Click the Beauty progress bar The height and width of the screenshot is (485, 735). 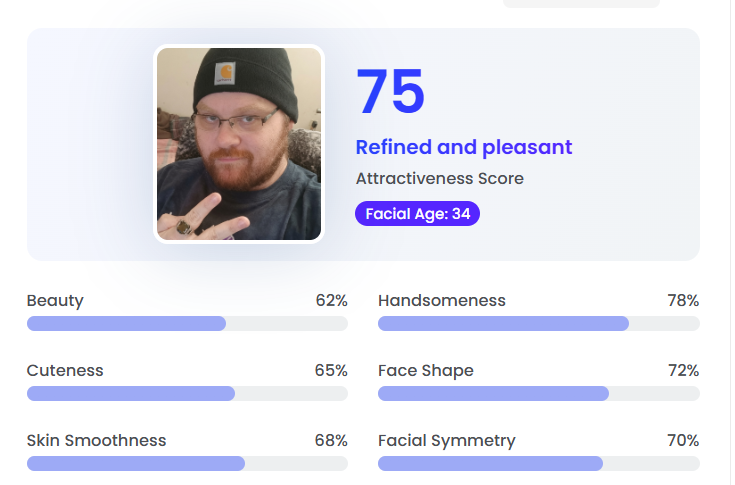click(187, 323)
